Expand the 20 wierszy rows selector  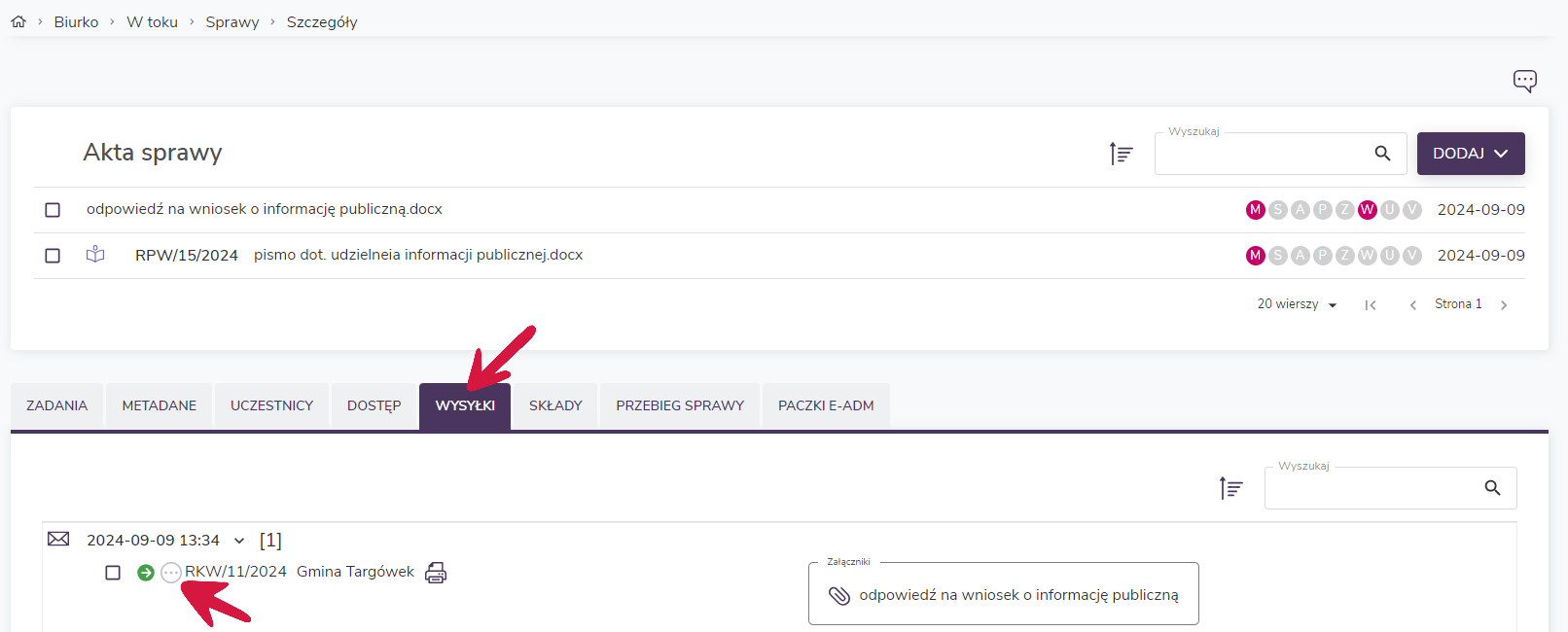(x=1297, y=304)
